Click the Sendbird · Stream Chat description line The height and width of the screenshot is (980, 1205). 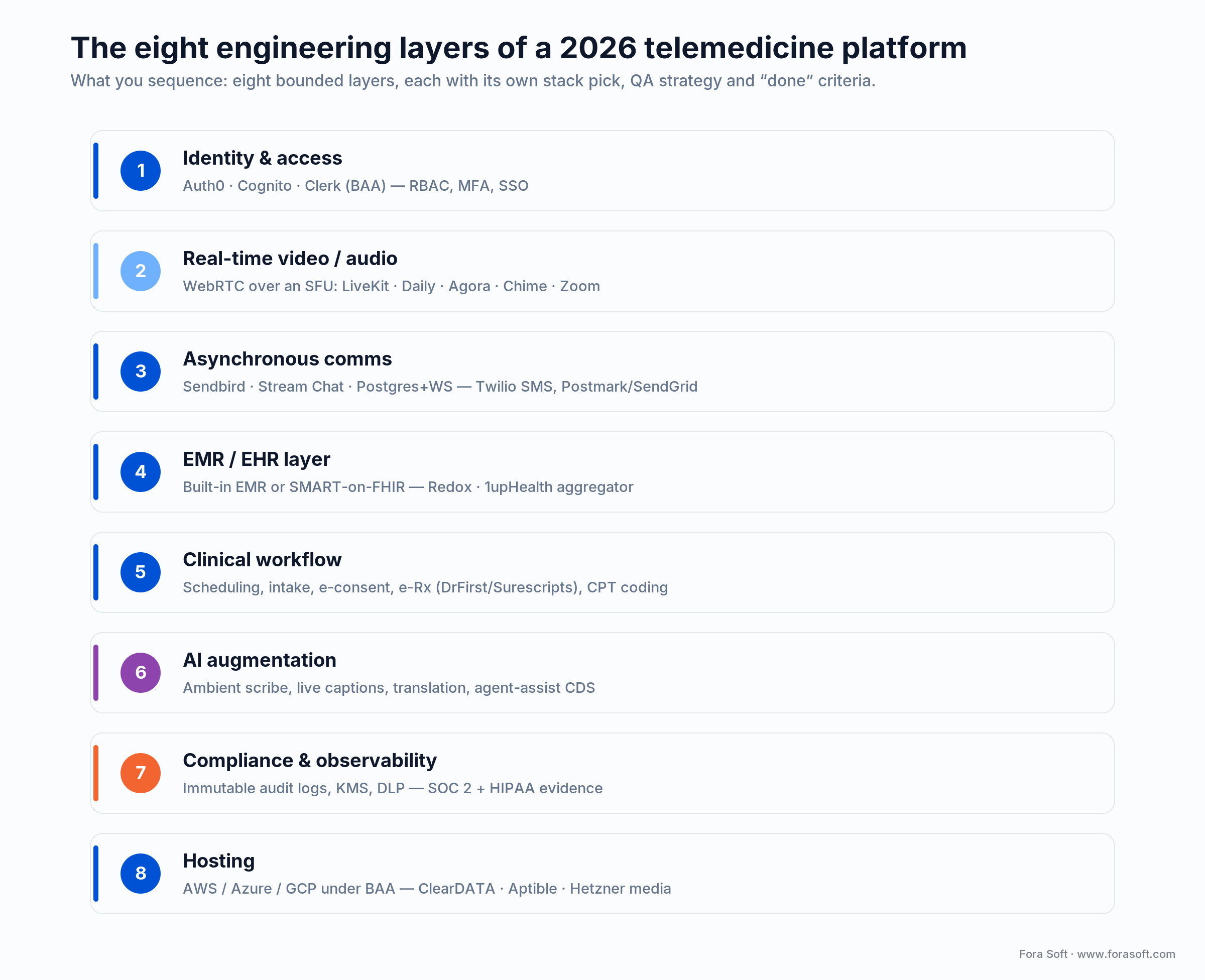coord(440,387)
